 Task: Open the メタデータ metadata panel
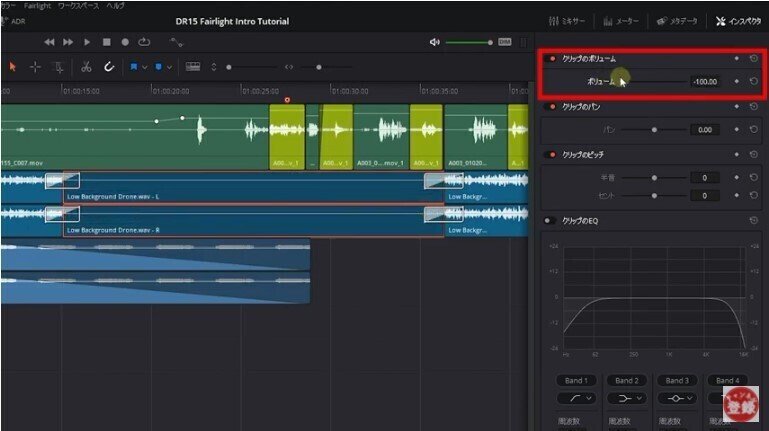click(x=677, y=21)
